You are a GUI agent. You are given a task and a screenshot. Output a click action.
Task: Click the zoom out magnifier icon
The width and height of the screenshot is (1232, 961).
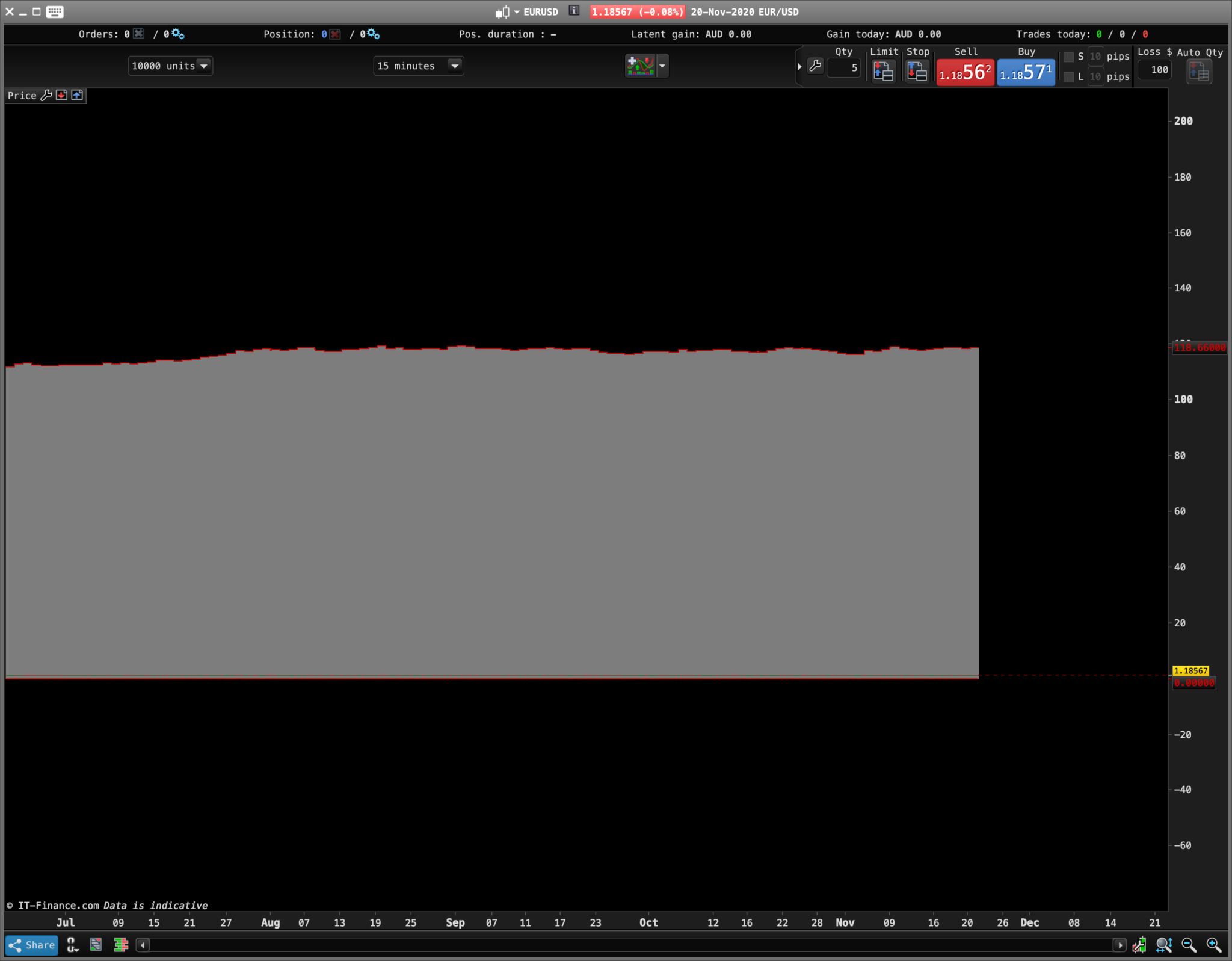click(1189, 945)
